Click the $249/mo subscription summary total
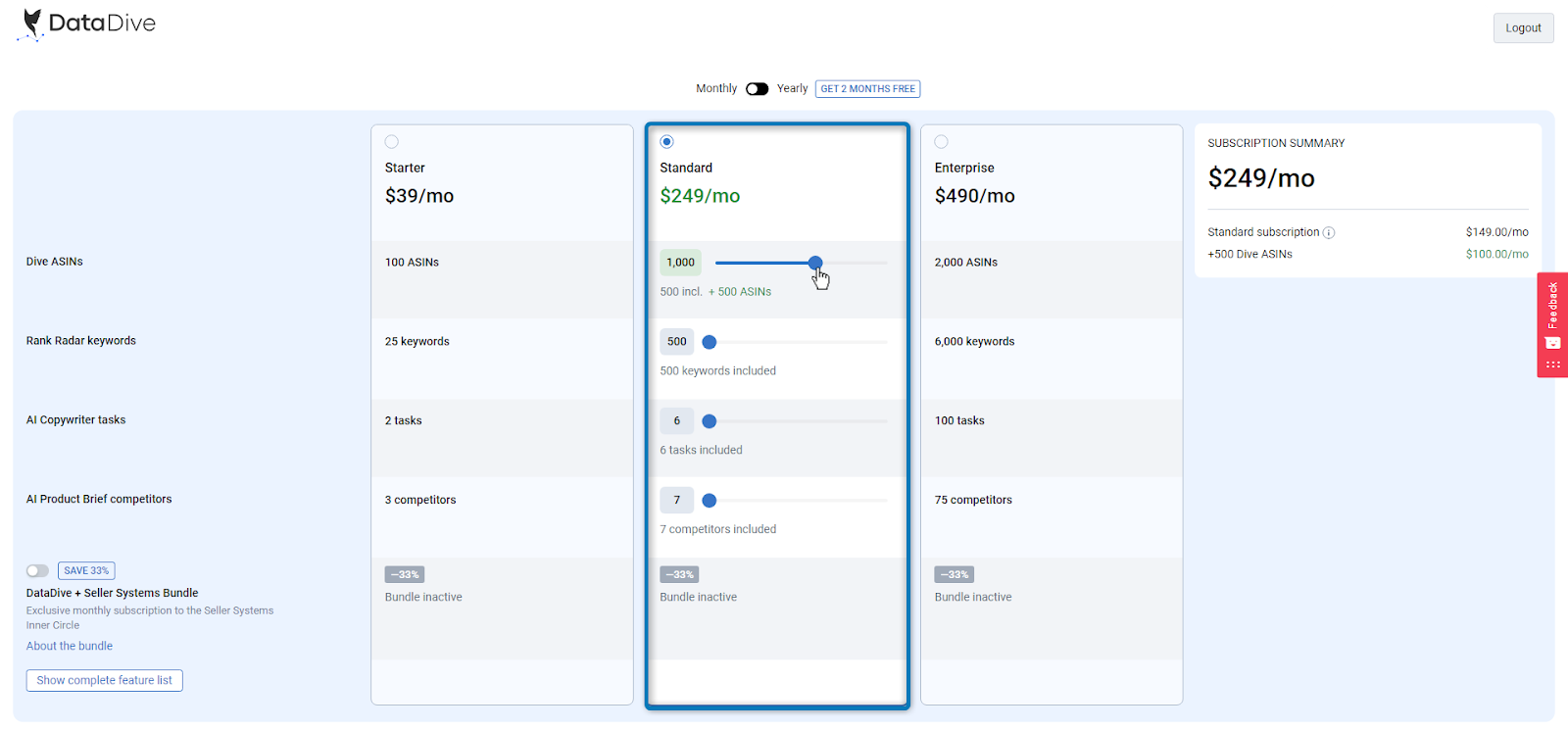This screenshot has height=730, width=1568. pyautogui.click(x=1261, y=178)
